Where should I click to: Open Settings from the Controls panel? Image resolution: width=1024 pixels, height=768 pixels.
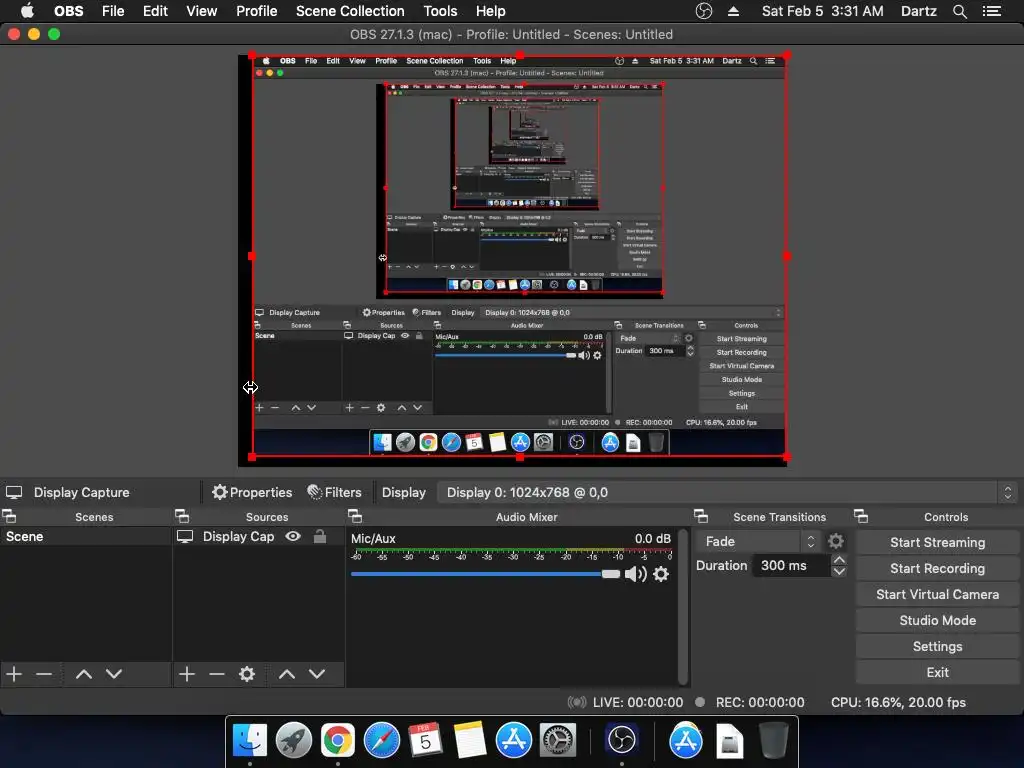point(937,647)
